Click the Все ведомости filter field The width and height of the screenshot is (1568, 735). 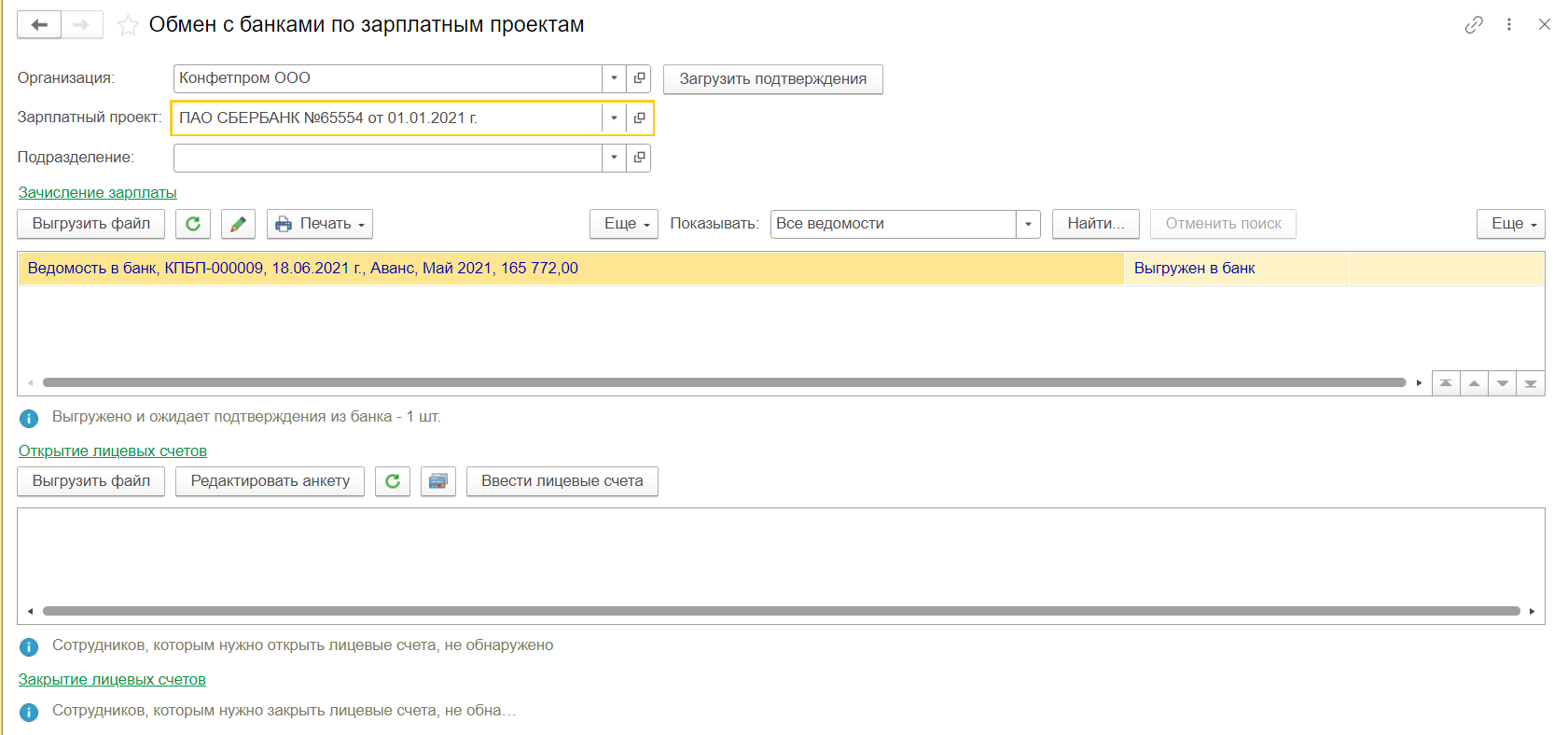pyautogui.click(x=894, y=224)
